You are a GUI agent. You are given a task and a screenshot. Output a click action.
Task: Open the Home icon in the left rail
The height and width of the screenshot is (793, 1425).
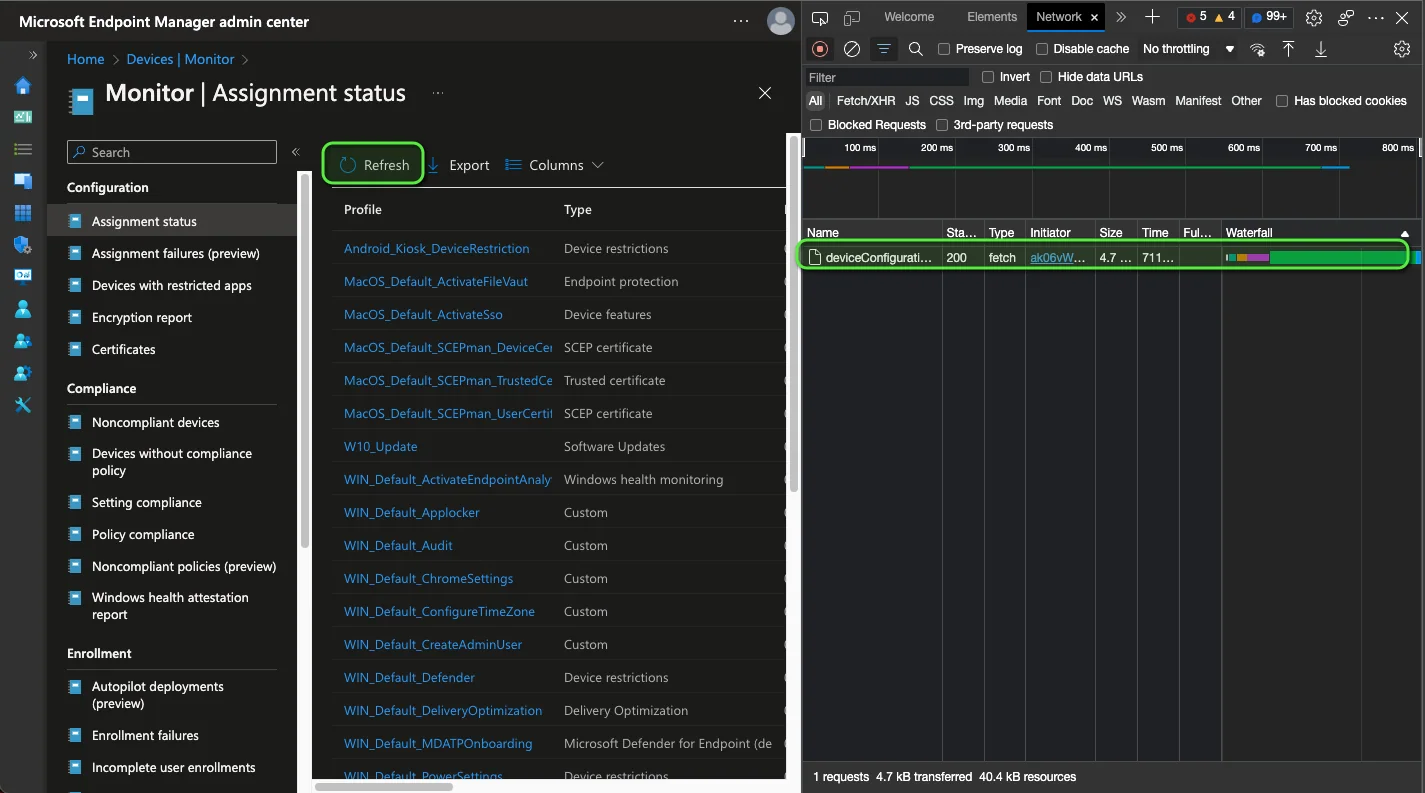(x=23, y=86)
